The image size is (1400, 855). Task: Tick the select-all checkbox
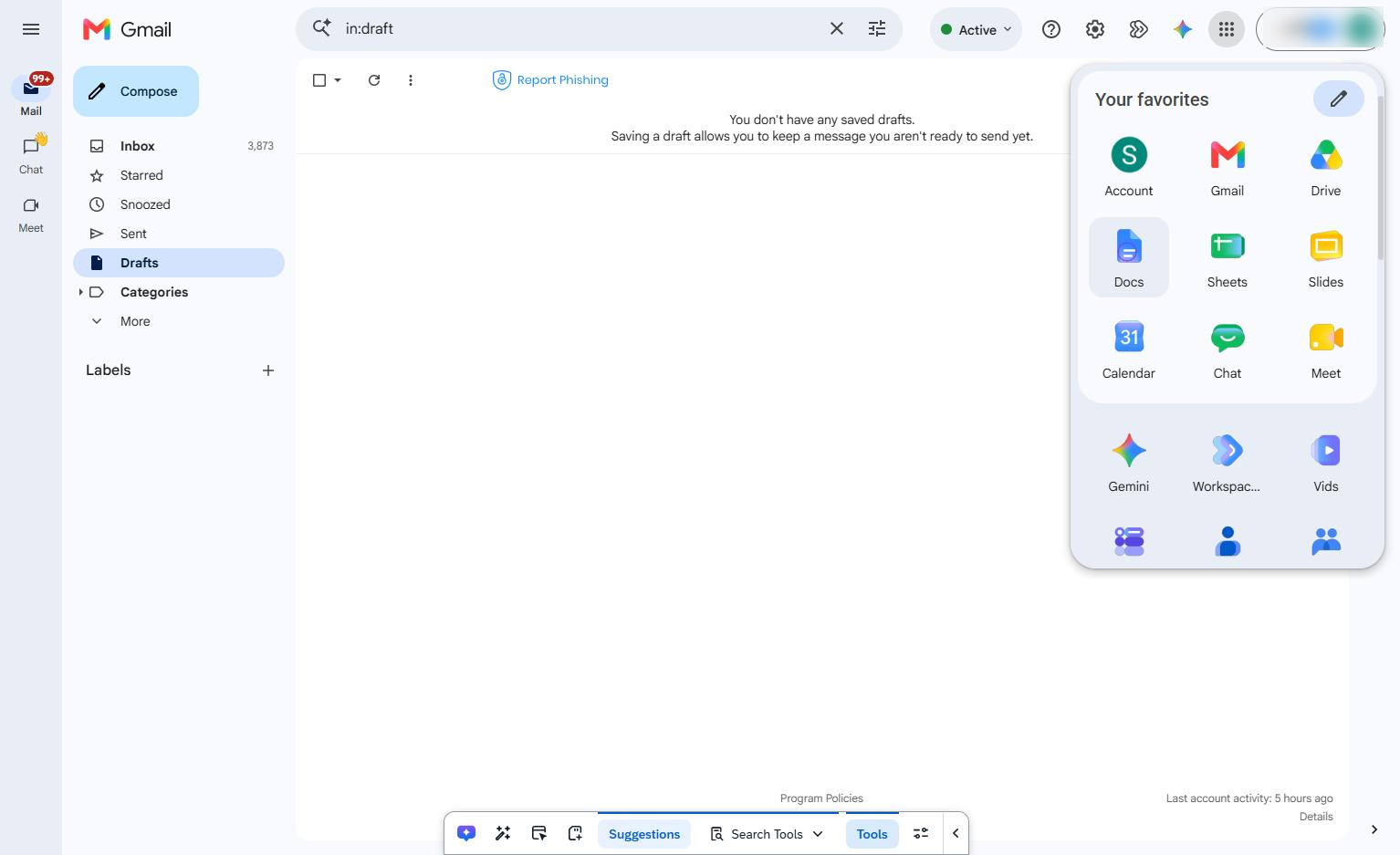point(319,80)
